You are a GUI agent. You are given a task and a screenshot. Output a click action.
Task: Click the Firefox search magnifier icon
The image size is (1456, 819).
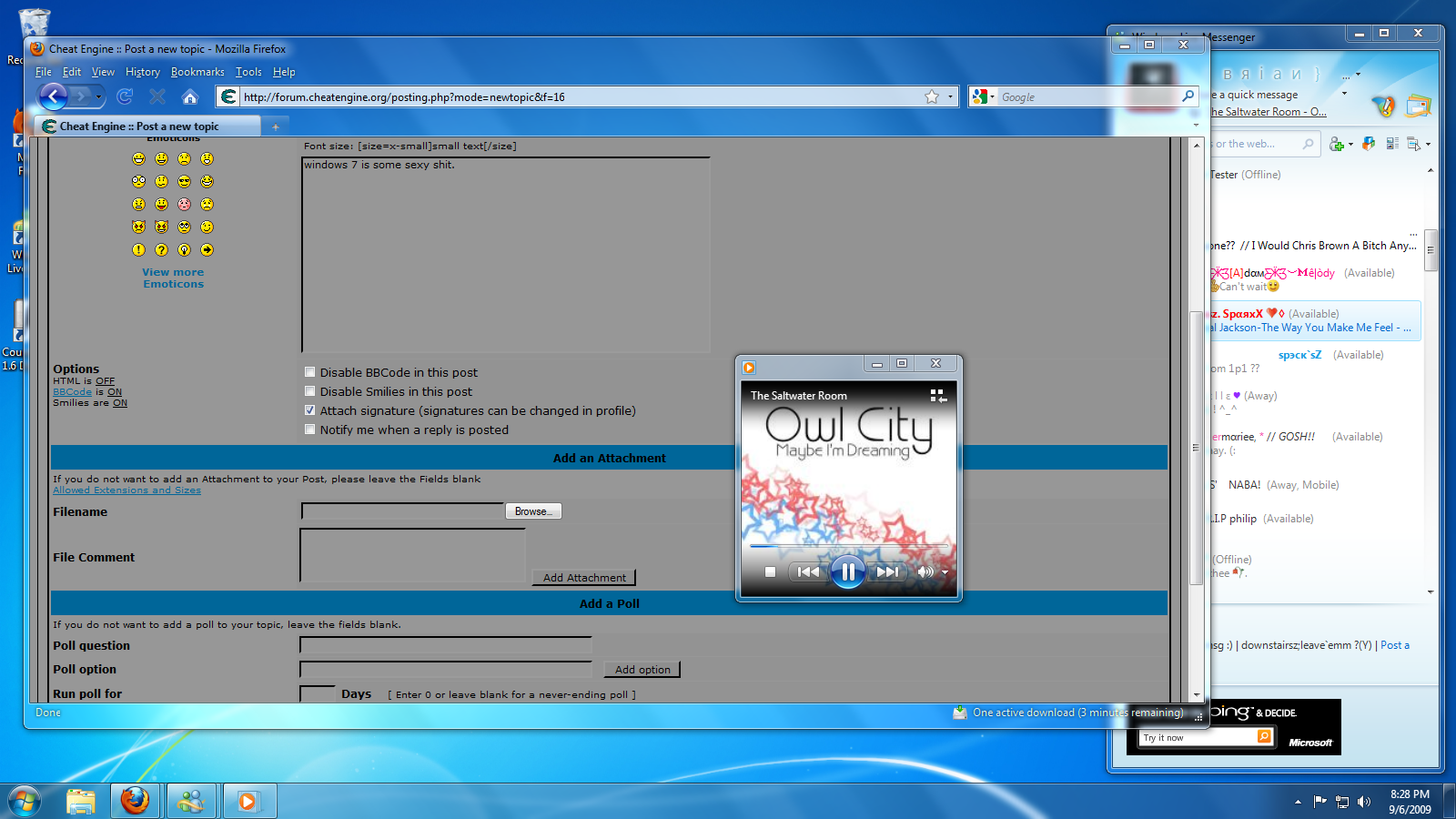[1188, 96]
